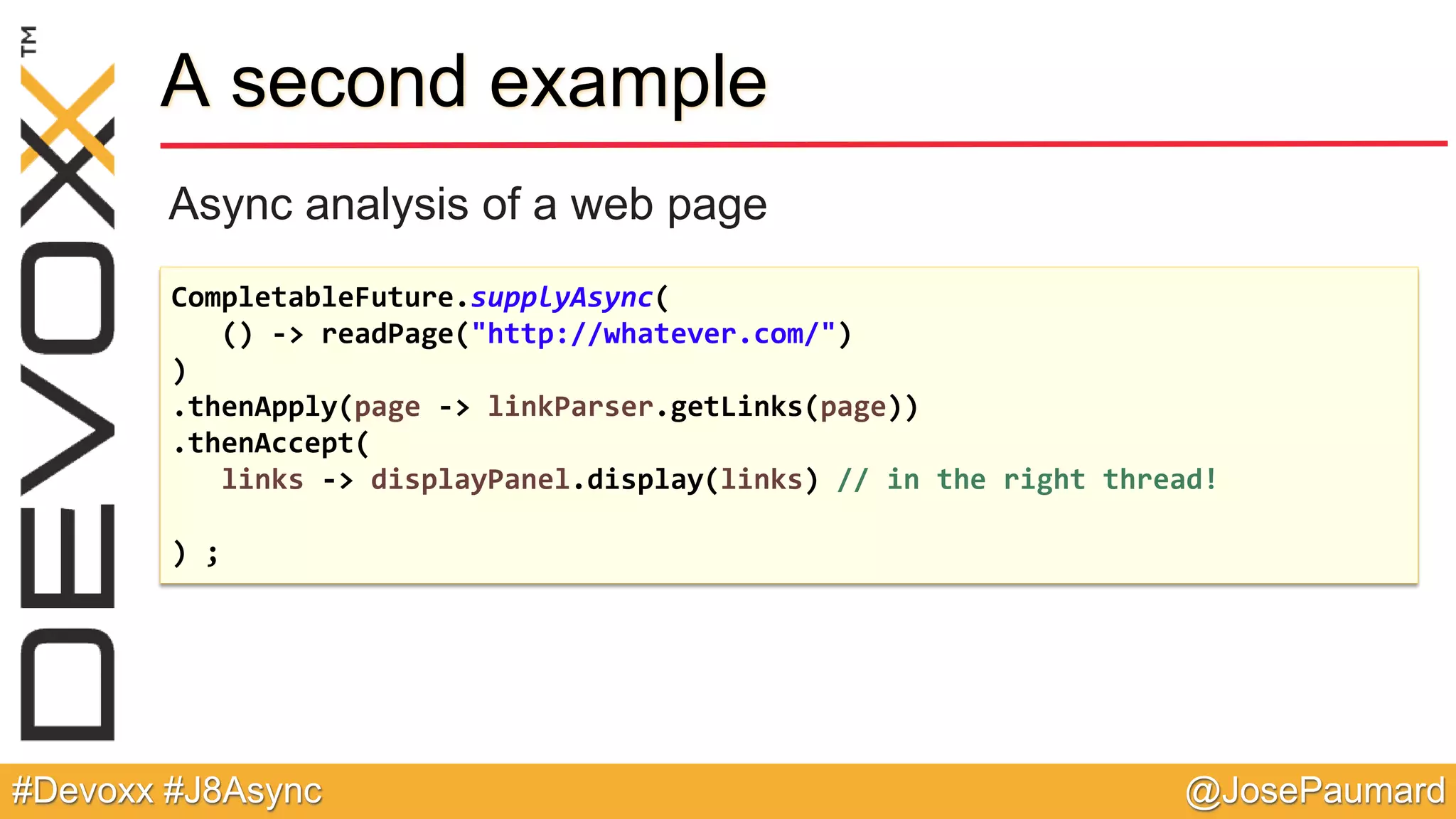The height and width of the screenshot is (819, 1456).
Task: Click the #Devoxx hashtag in the footer
Action: [83, 791]
